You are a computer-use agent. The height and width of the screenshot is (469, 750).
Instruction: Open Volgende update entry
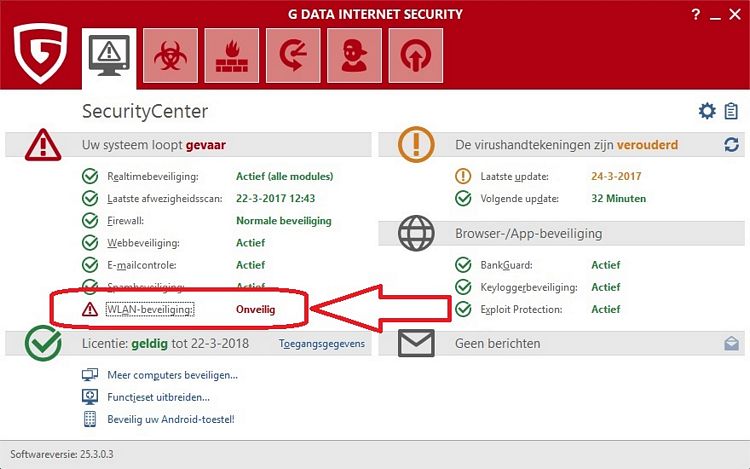519,198
